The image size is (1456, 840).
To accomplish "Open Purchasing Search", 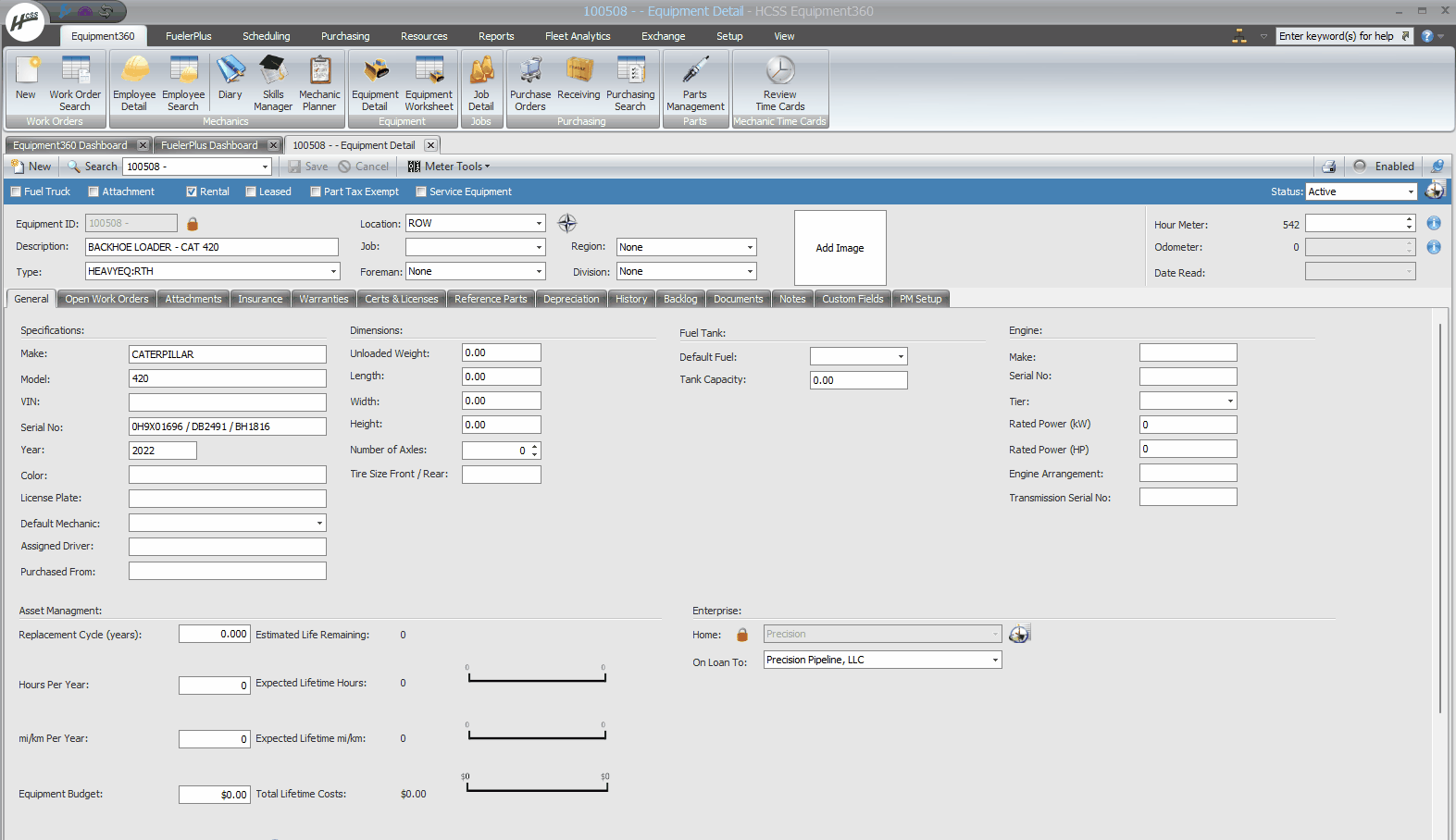I will (x=630, y=82).
